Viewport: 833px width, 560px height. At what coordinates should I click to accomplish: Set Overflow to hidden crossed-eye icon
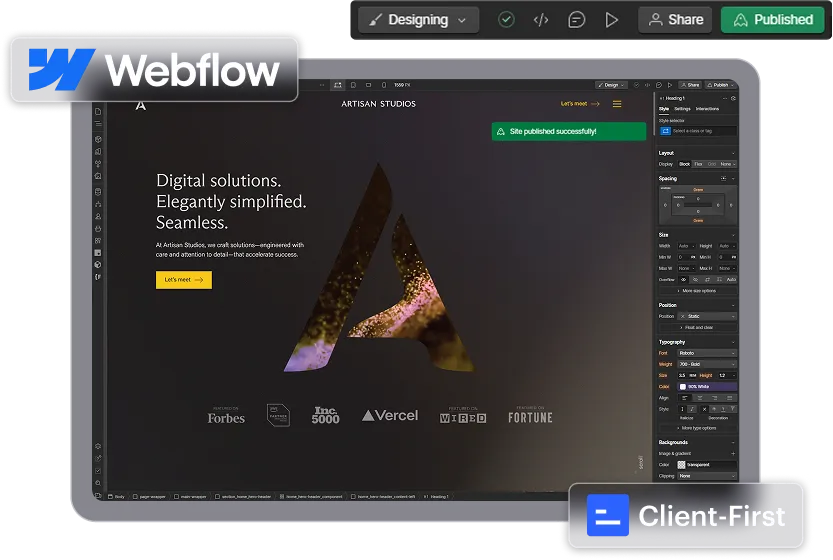[695, 279]
